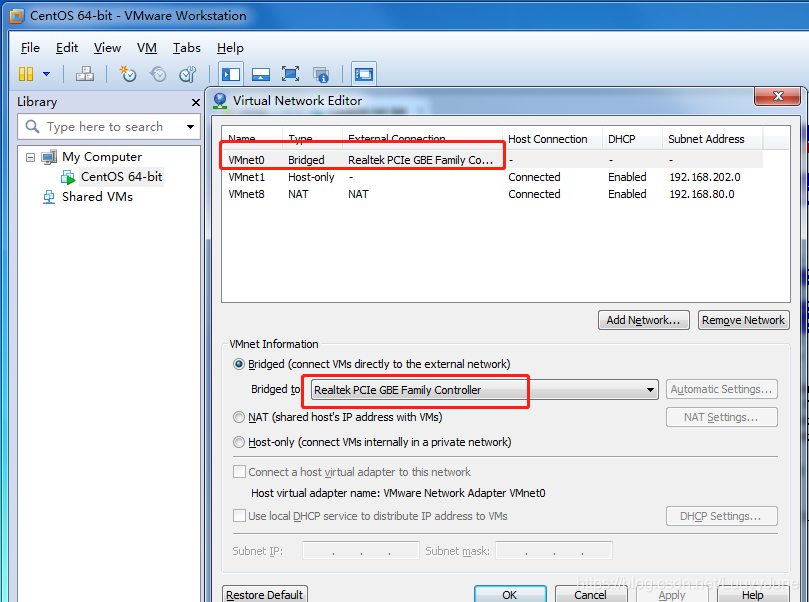The image size is (809, 602).
Task: Select the VMnet1 Host-only network row
Action: (x=493, y=177)
